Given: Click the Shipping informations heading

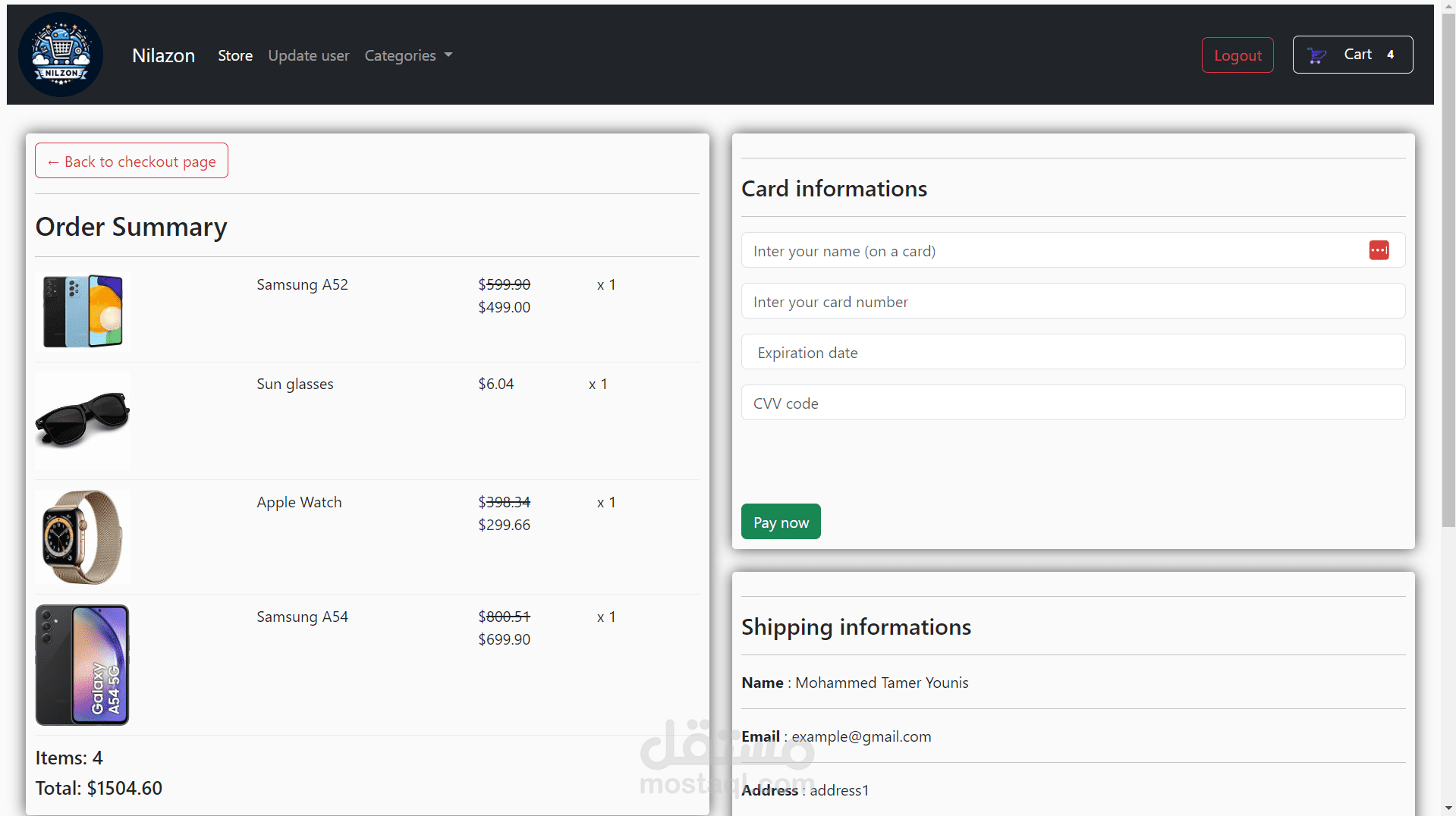Looking at the screenshot, I should pyautogui.click(x=856, y=626).
